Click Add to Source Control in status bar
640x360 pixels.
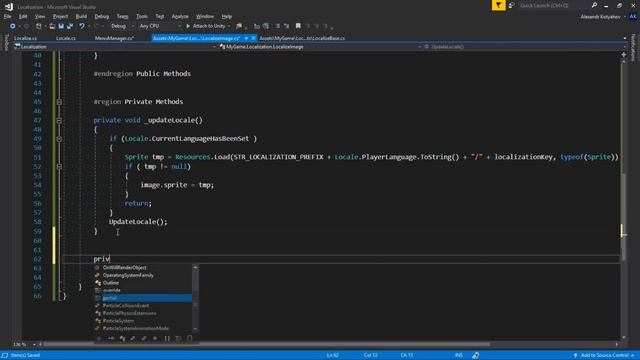(x=604, y=356)
